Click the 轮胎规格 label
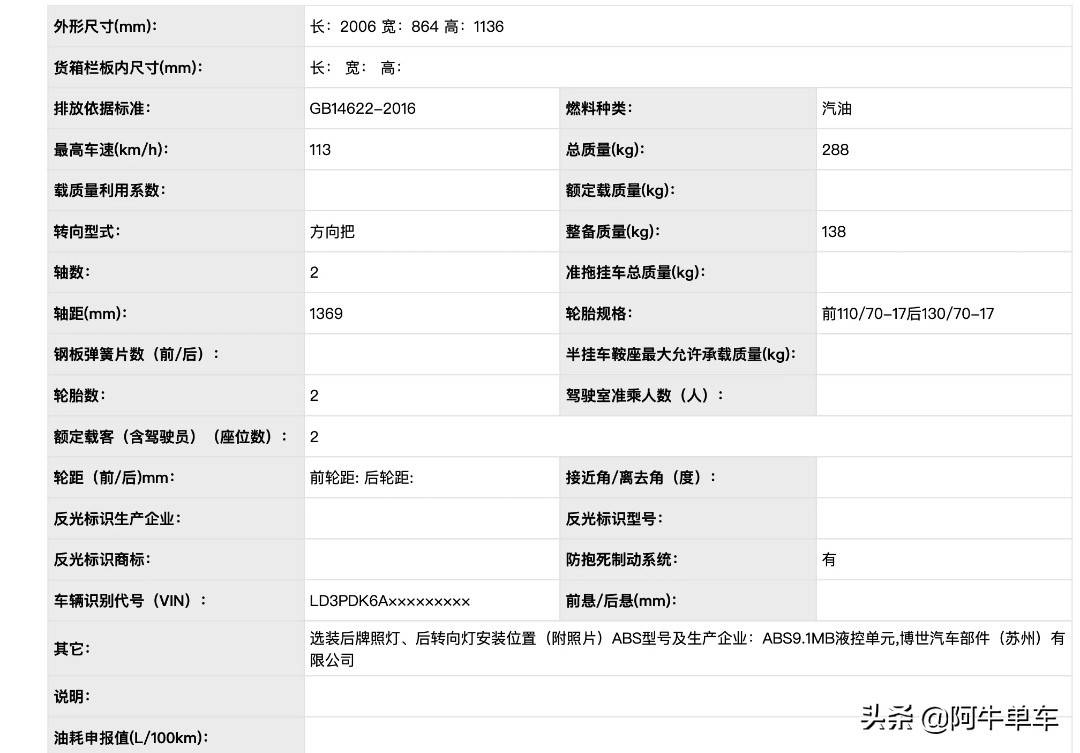 coord(599,313)
